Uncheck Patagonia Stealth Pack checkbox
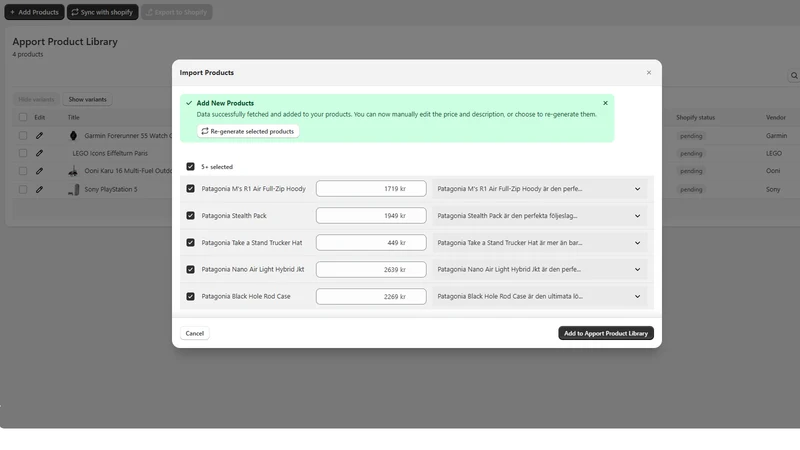Viewport: 800px width, 450px height. click(190, 215)
